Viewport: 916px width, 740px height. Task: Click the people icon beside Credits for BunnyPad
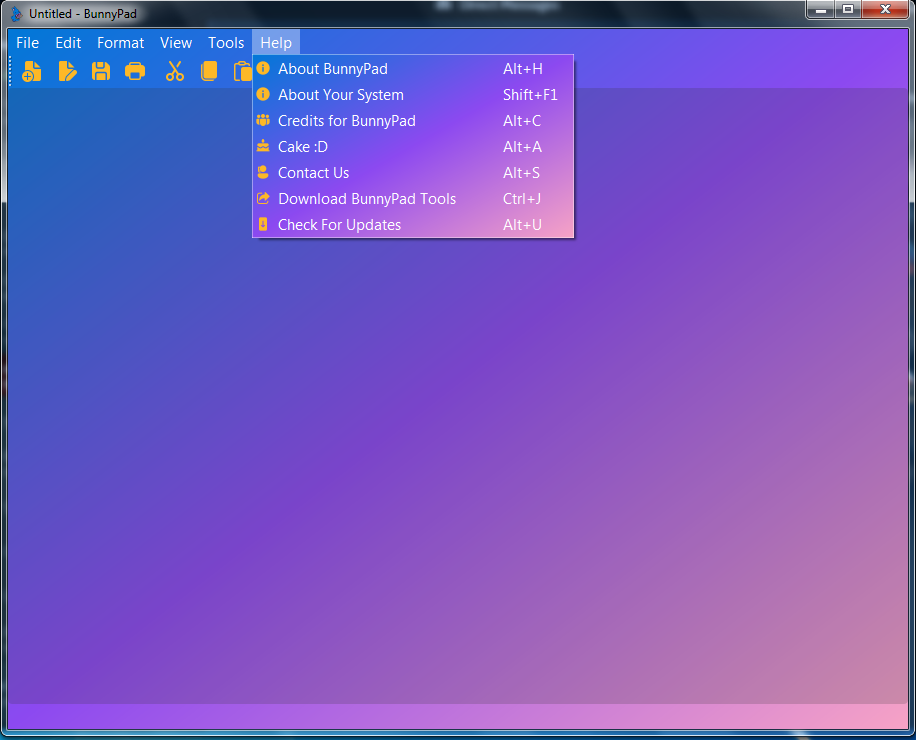point(263,120)
